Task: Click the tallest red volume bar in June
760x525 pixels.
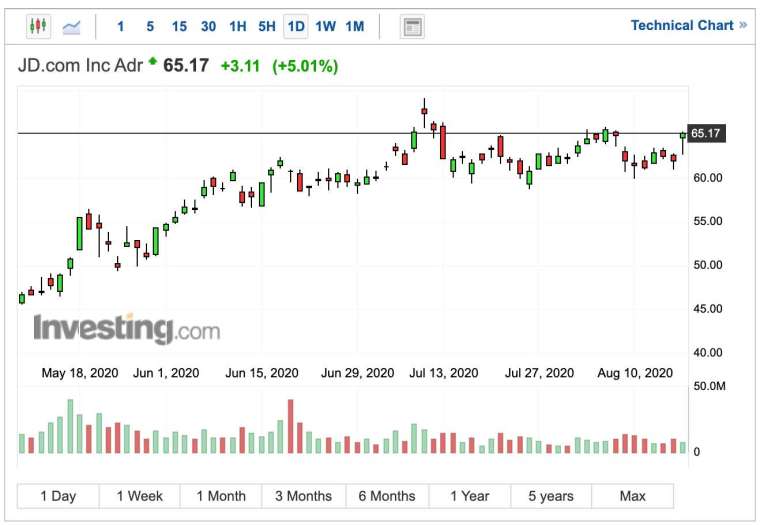Action: 290,426
